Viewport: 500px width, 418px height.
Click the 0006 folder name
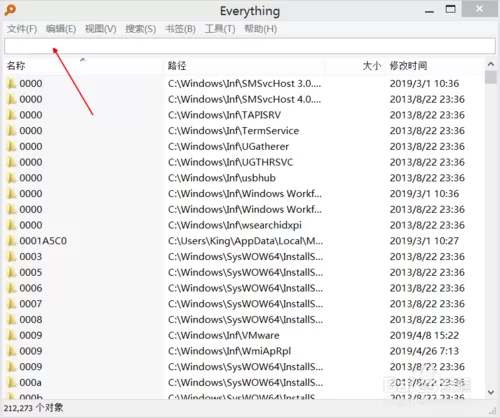click(x=31, y=288)
